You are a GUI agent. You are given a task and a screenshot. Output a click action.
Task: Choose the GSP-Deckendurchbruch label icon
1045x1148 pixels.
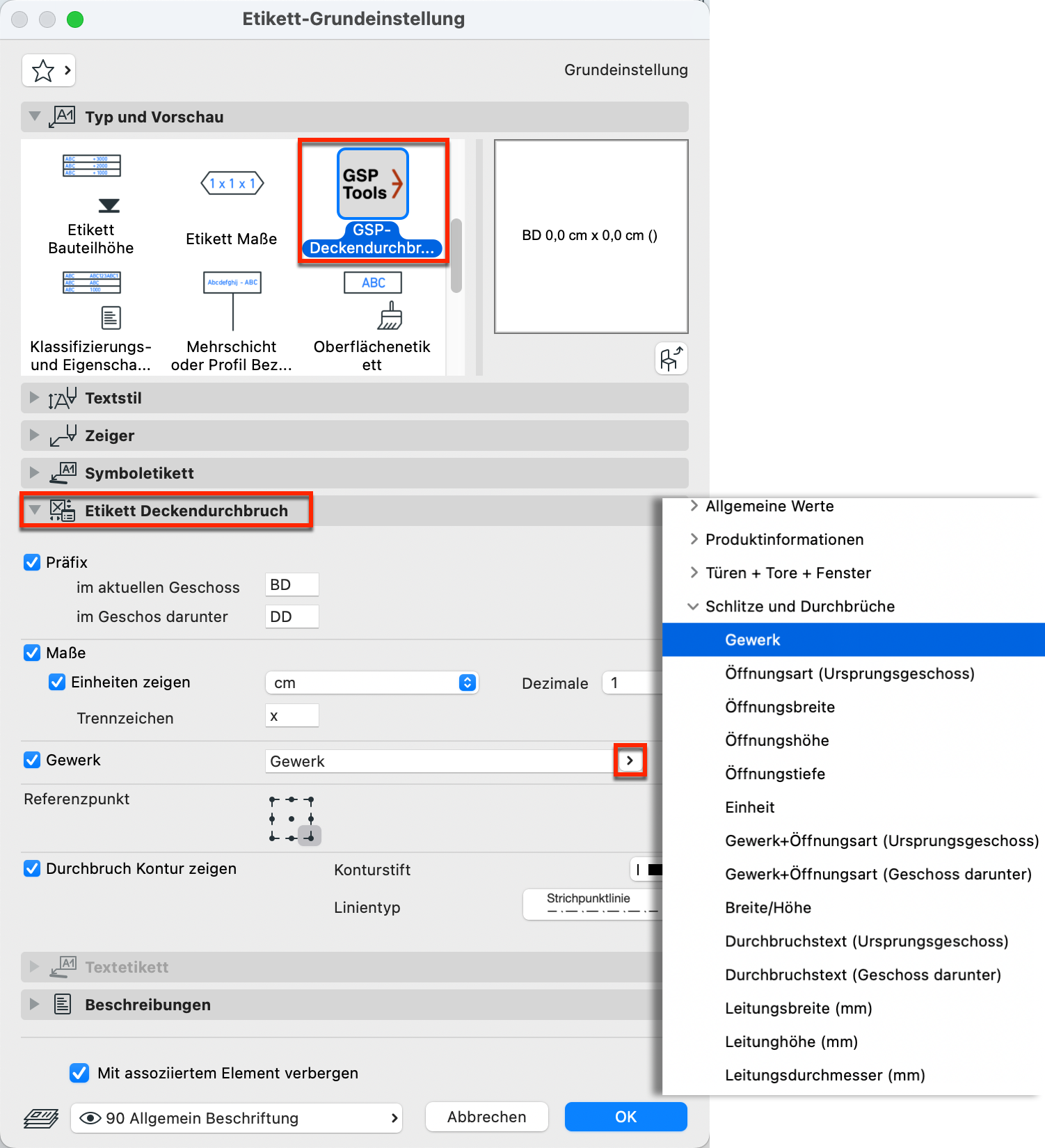pyautogui.click(x=372, y=200)
